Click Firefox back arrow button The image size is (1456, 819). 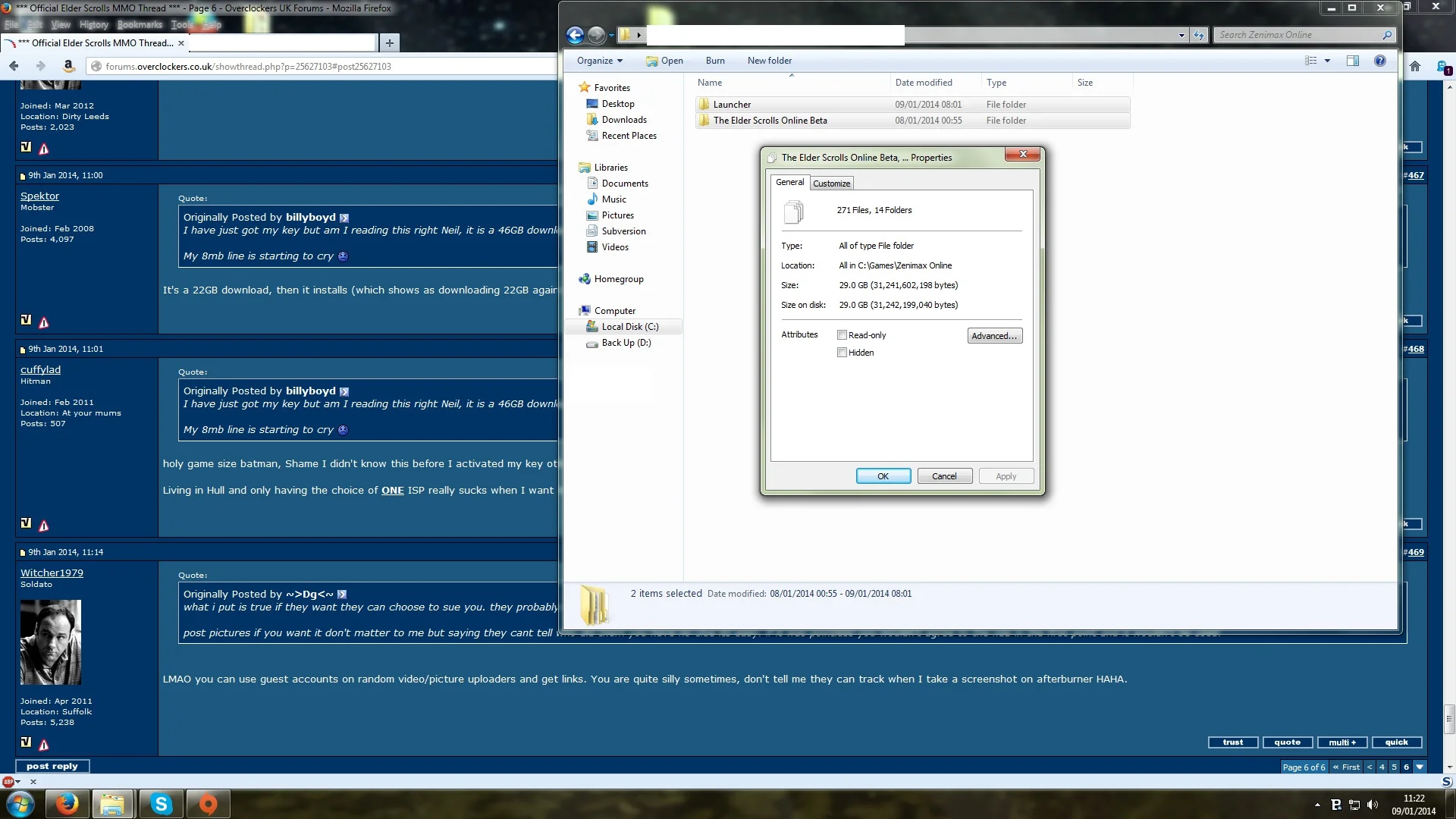tap(14, 66)
